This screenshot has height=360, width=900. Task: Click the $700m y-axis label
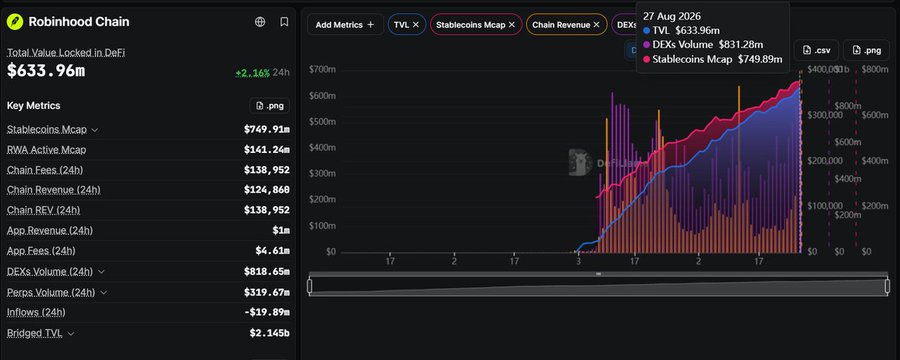[x=322, y=69]
